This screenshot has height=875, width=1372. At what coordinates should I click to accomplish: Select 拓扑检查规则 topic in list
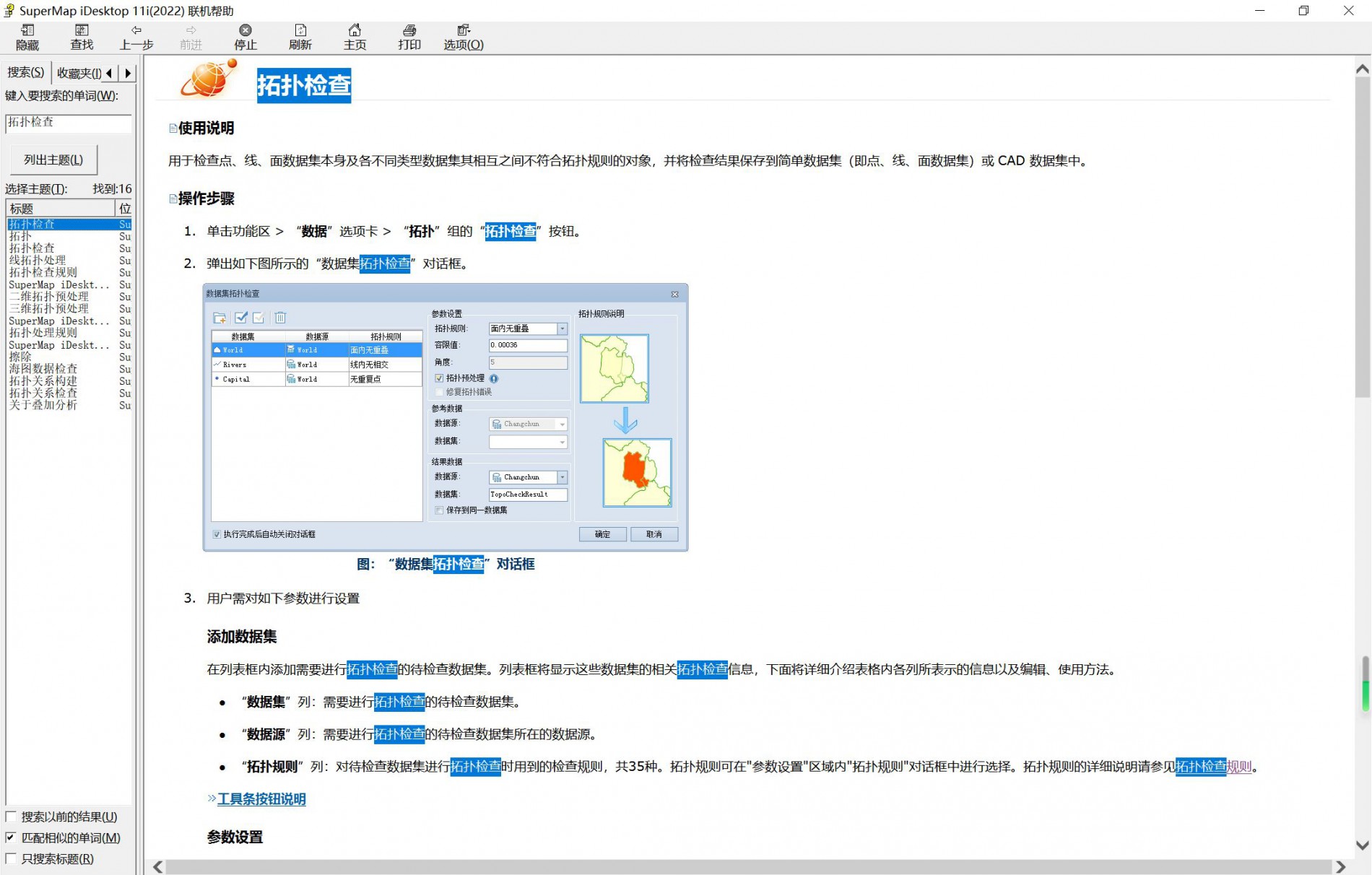pyautogui.click(x=43, y=273)
